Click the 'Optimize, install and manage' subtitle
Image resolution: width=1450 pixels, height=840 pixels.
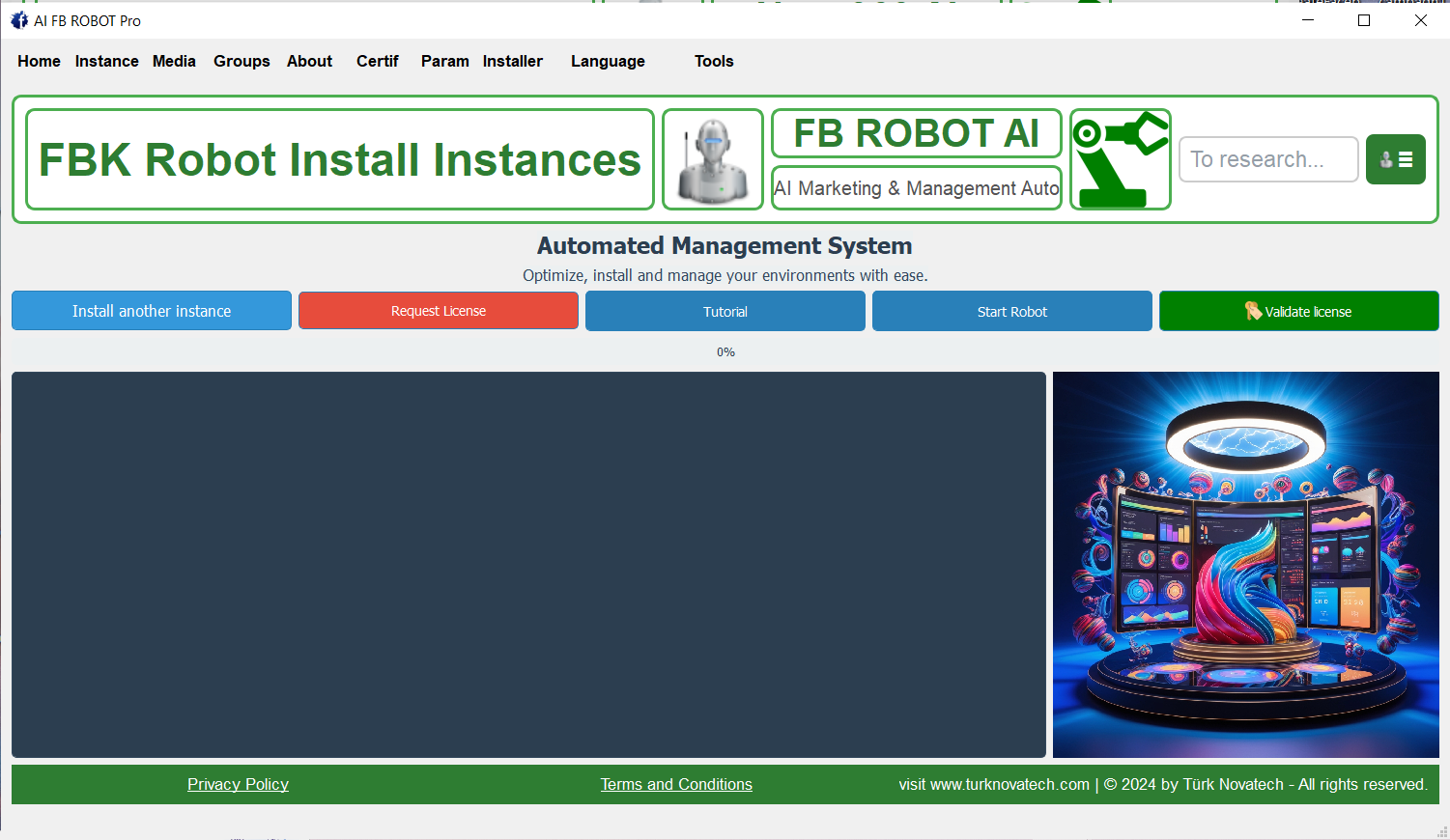(x=725, y=275)
